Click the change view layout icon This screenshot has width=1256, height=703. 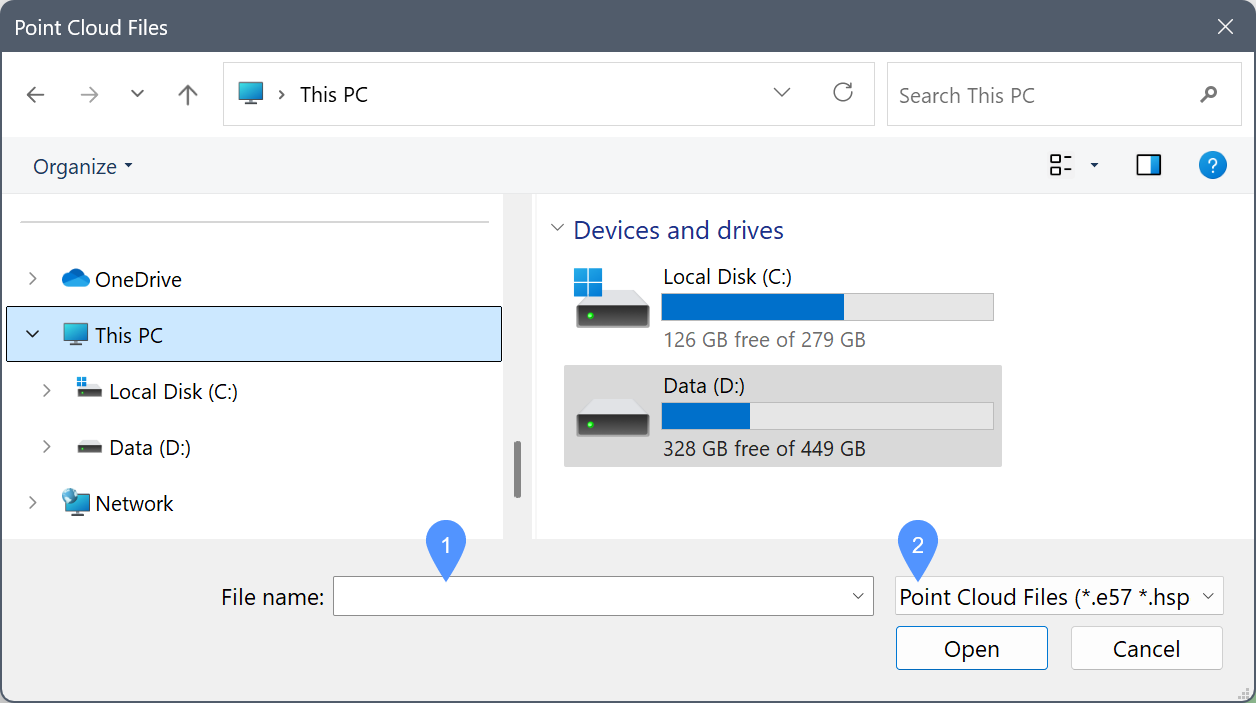(1060, 166)
